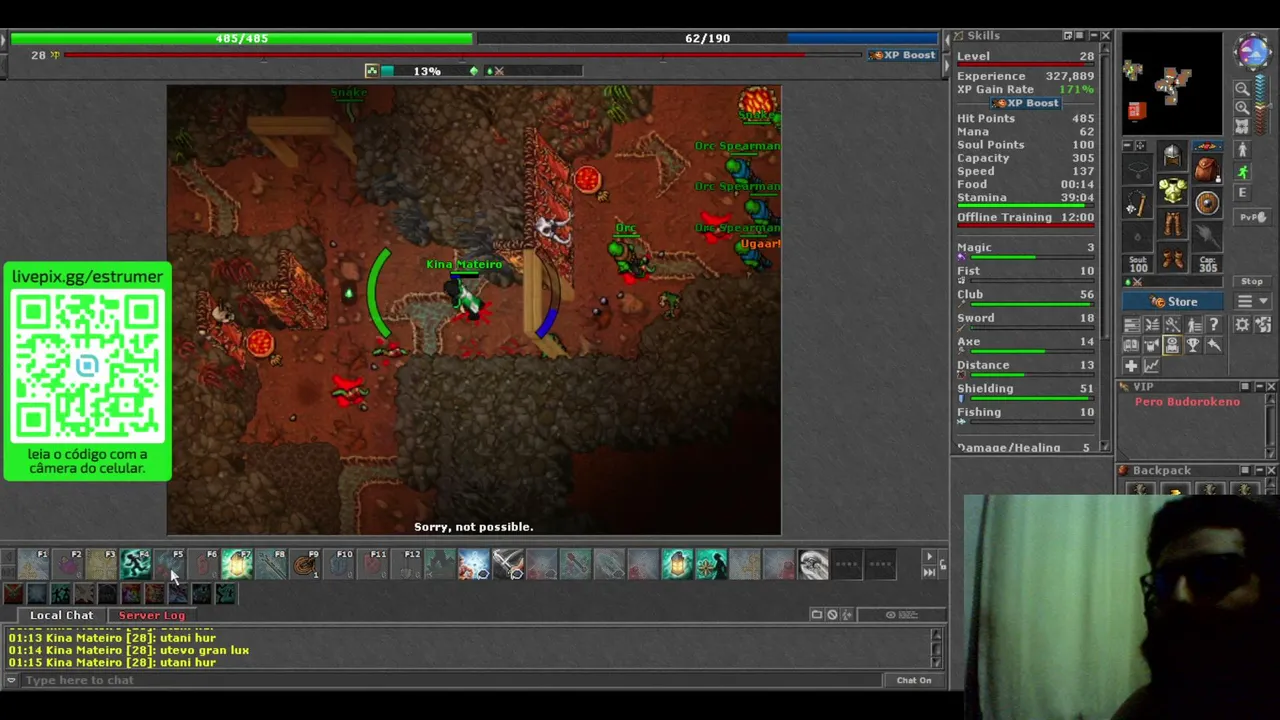This screenshot has width=1280, height=720.
Task: Minimize the Backpack panel
Action: pos(1258,470)
